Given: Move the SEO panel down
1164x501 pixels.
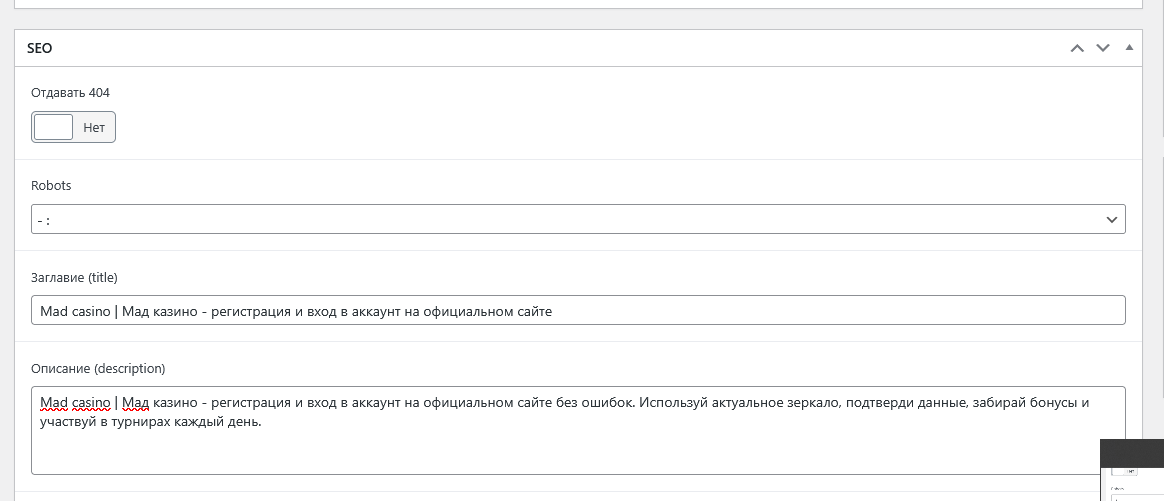Looking at the screenshot, I should click(x=1103, y=48).
